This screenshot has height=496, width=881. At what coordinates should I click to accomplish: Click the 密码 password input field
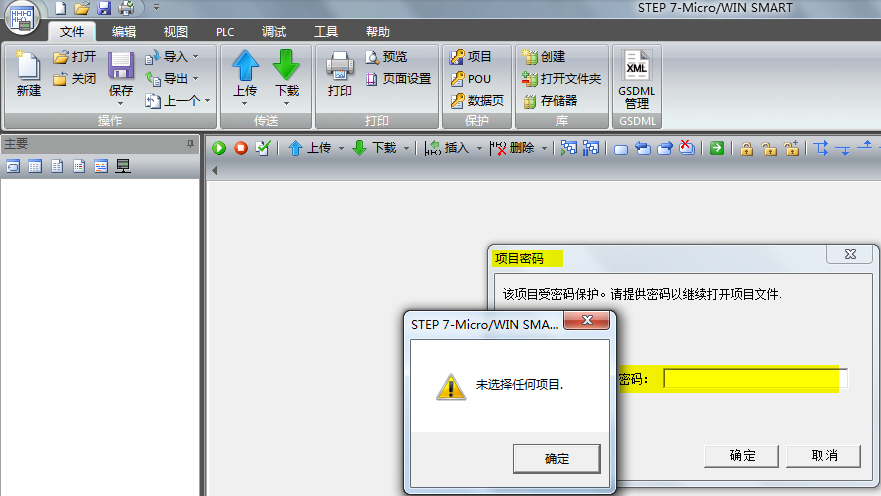coord(755,379)
